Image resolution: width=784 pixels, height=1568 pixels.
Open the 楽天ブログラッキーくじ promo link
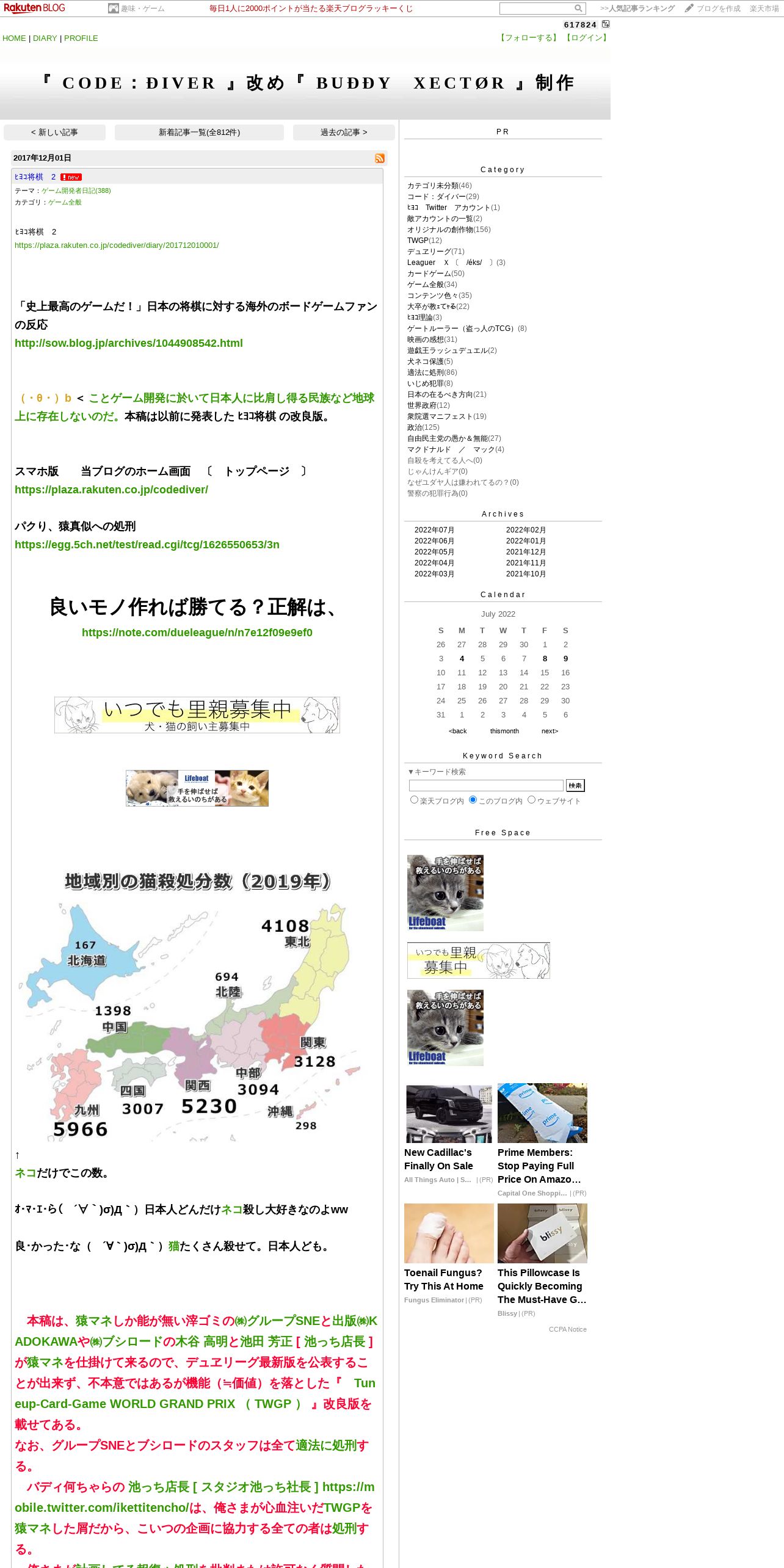[311, 9]
